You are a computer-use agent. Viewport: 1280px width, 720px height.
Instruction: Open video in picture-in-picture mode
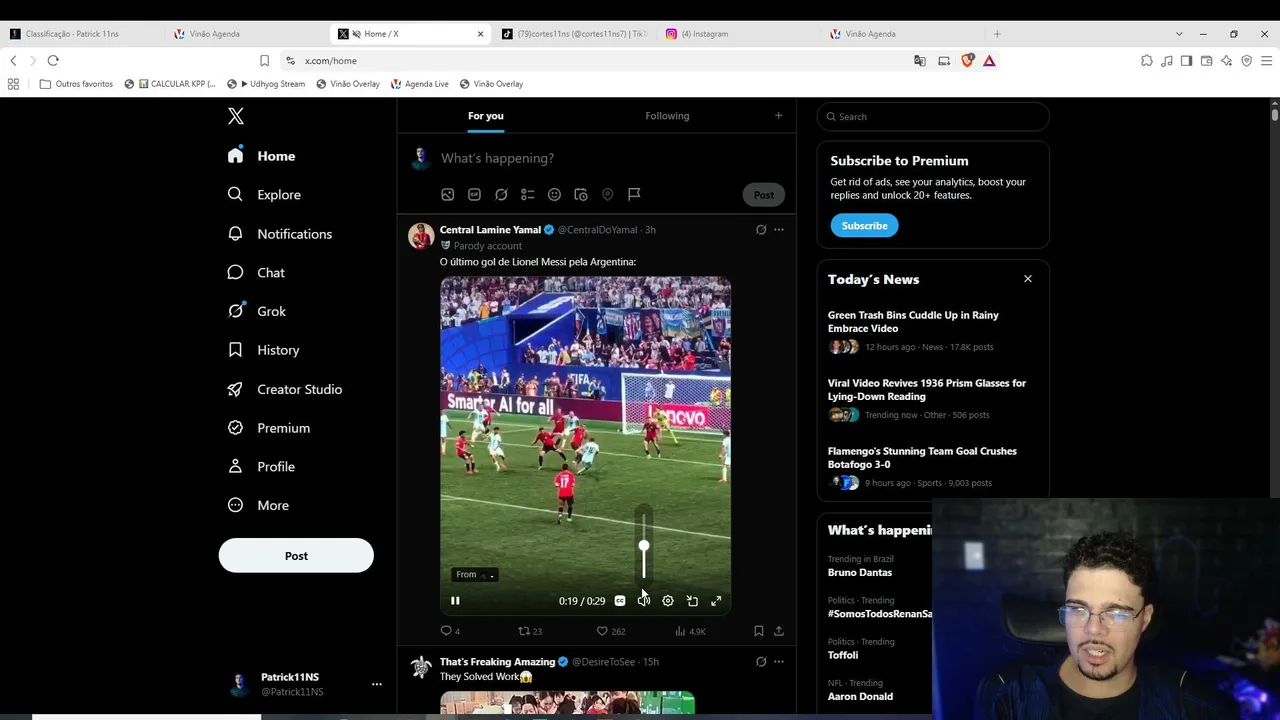(x=692, y=601)
